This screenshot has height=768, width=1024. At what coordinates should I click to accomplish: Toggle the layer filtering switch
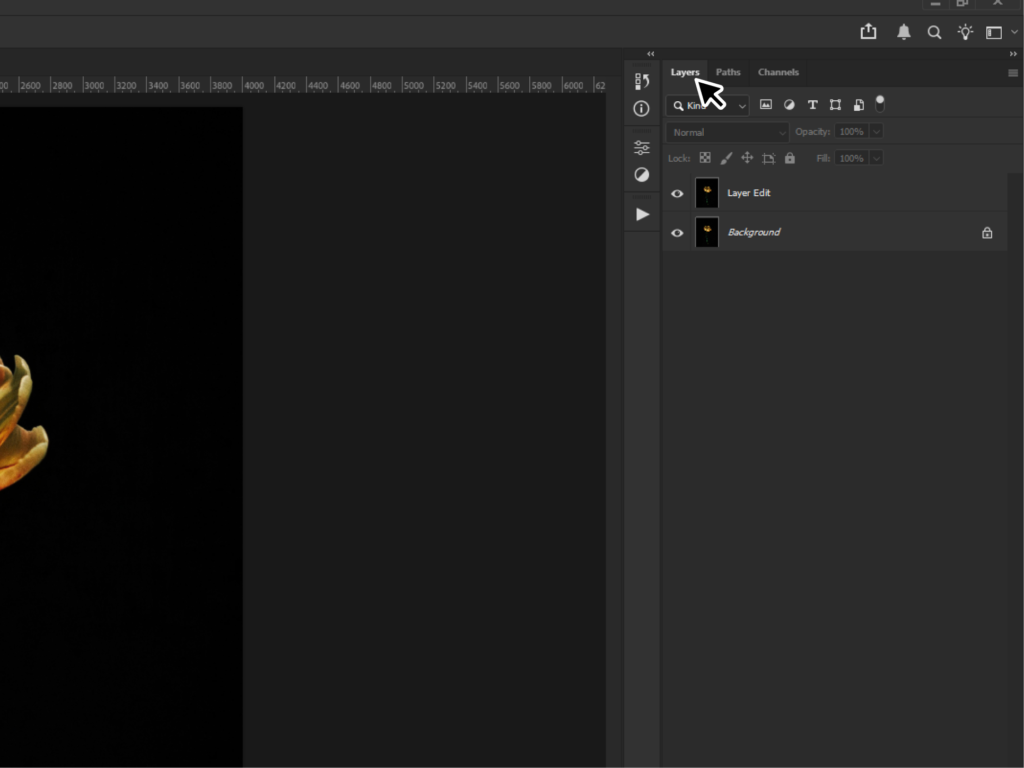click(880, 104)
